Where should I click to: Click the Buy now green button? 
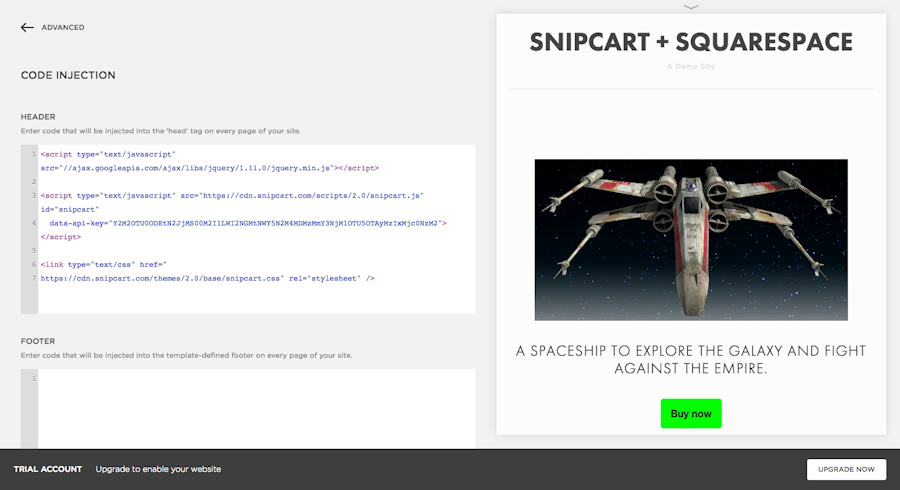pyautogui.click(x=691, y=414)
